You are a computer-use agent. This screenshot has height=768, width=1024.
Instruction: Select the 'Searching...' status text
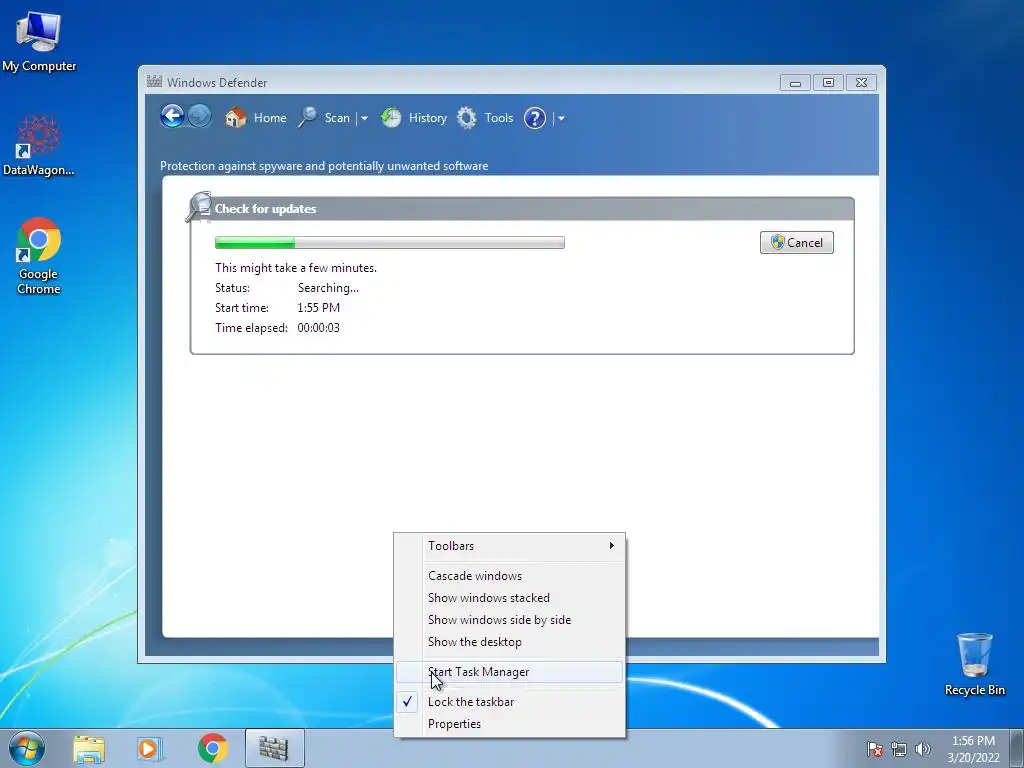pyautogui.click(x=328, y=288)
